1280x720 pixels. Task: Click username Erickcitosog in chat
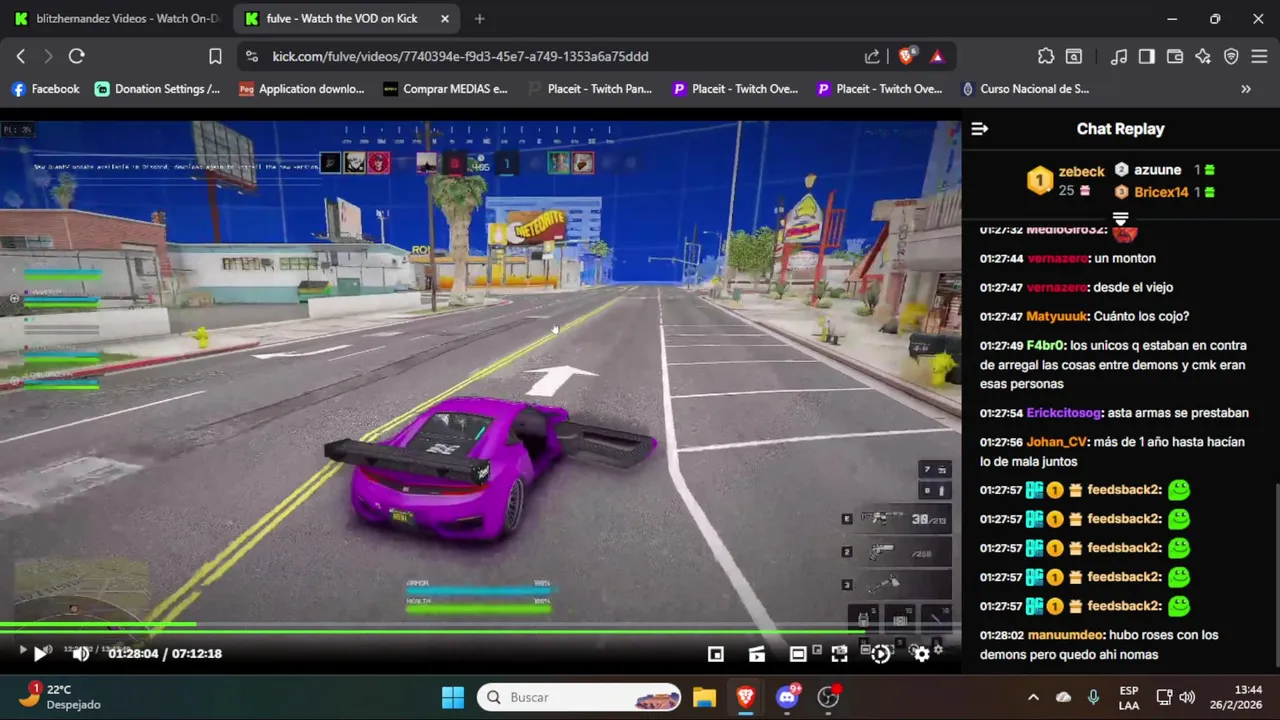[x=1063, y=413]
